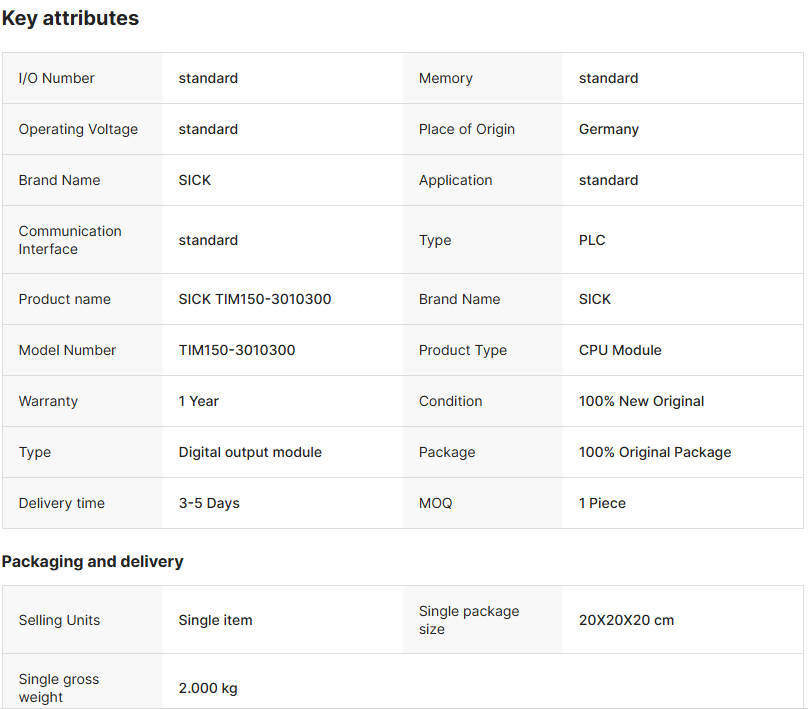Click the Operating Voltage label
Screen dimensions: 808x709
coord(78,129)
